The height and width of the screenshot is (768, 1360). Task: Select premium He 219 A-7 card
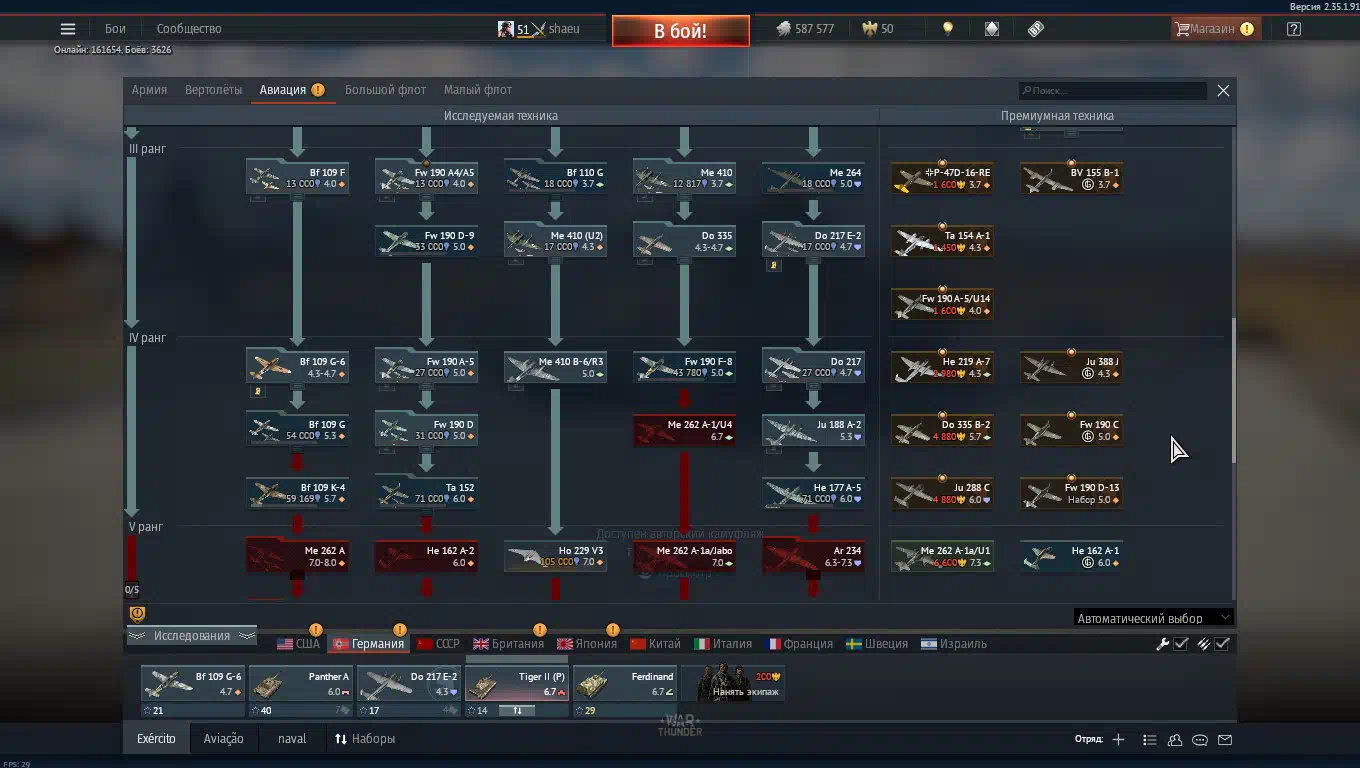pyautogui.click(x=943, y=367)
